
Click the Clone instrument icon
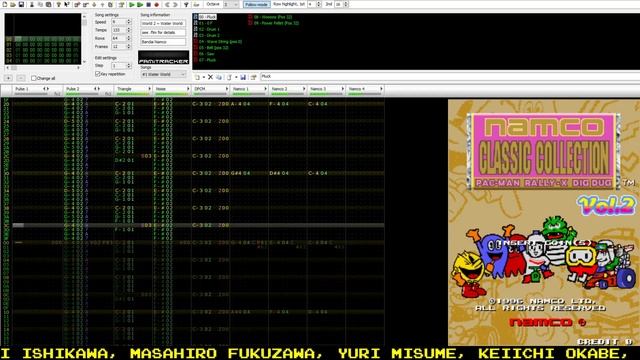[219, 77]
